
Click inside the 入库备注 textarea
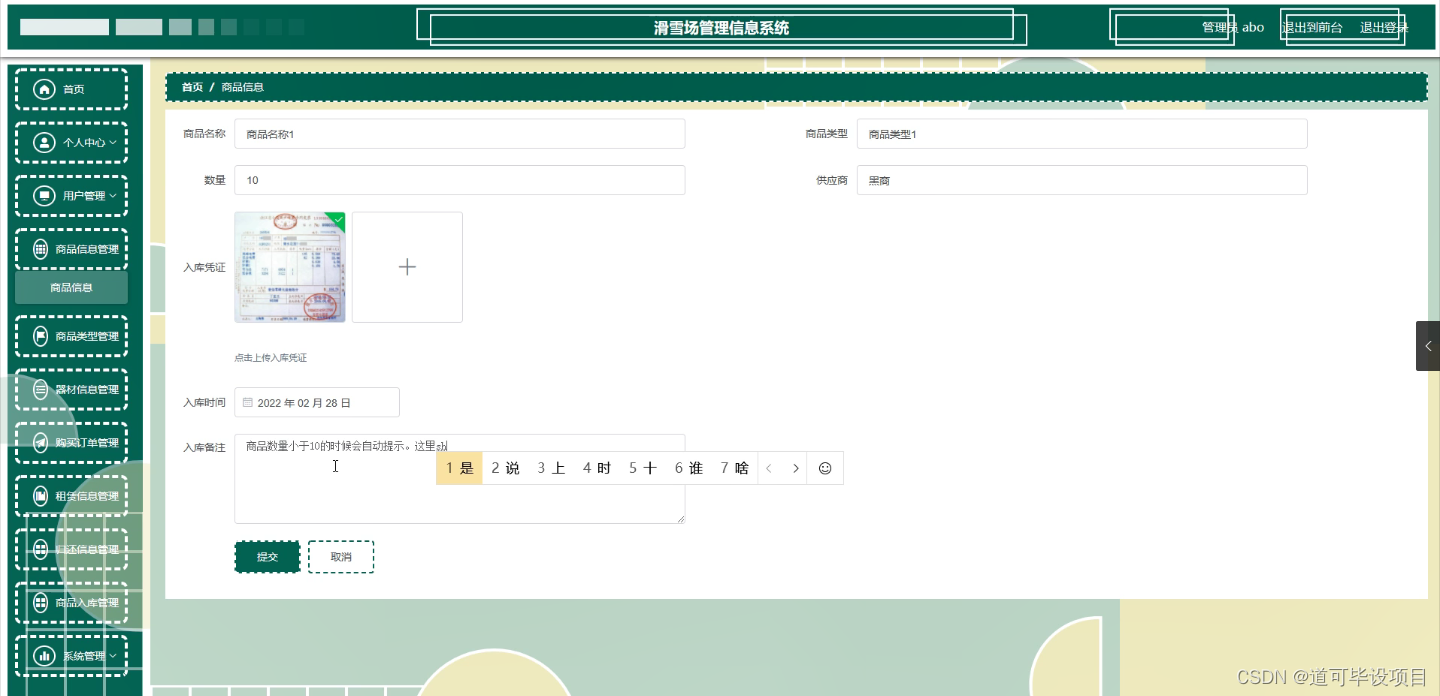tap(460, 479)
